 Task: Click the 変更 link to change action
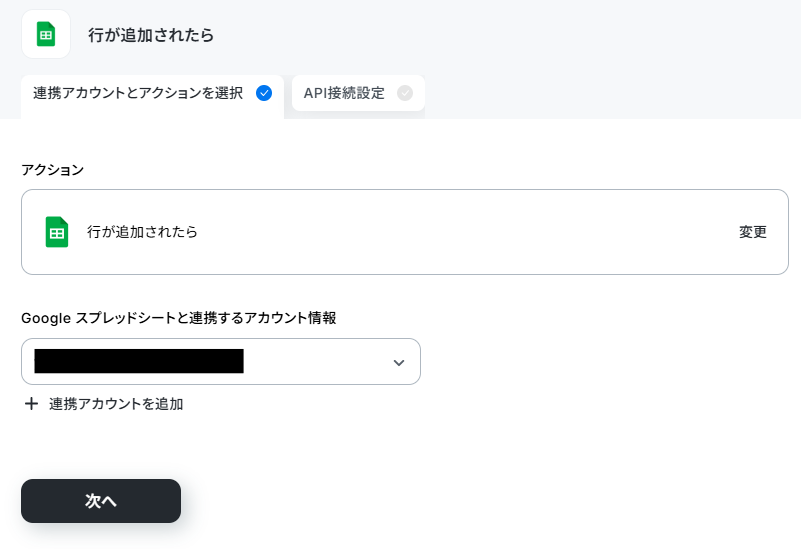pos(752,232)
